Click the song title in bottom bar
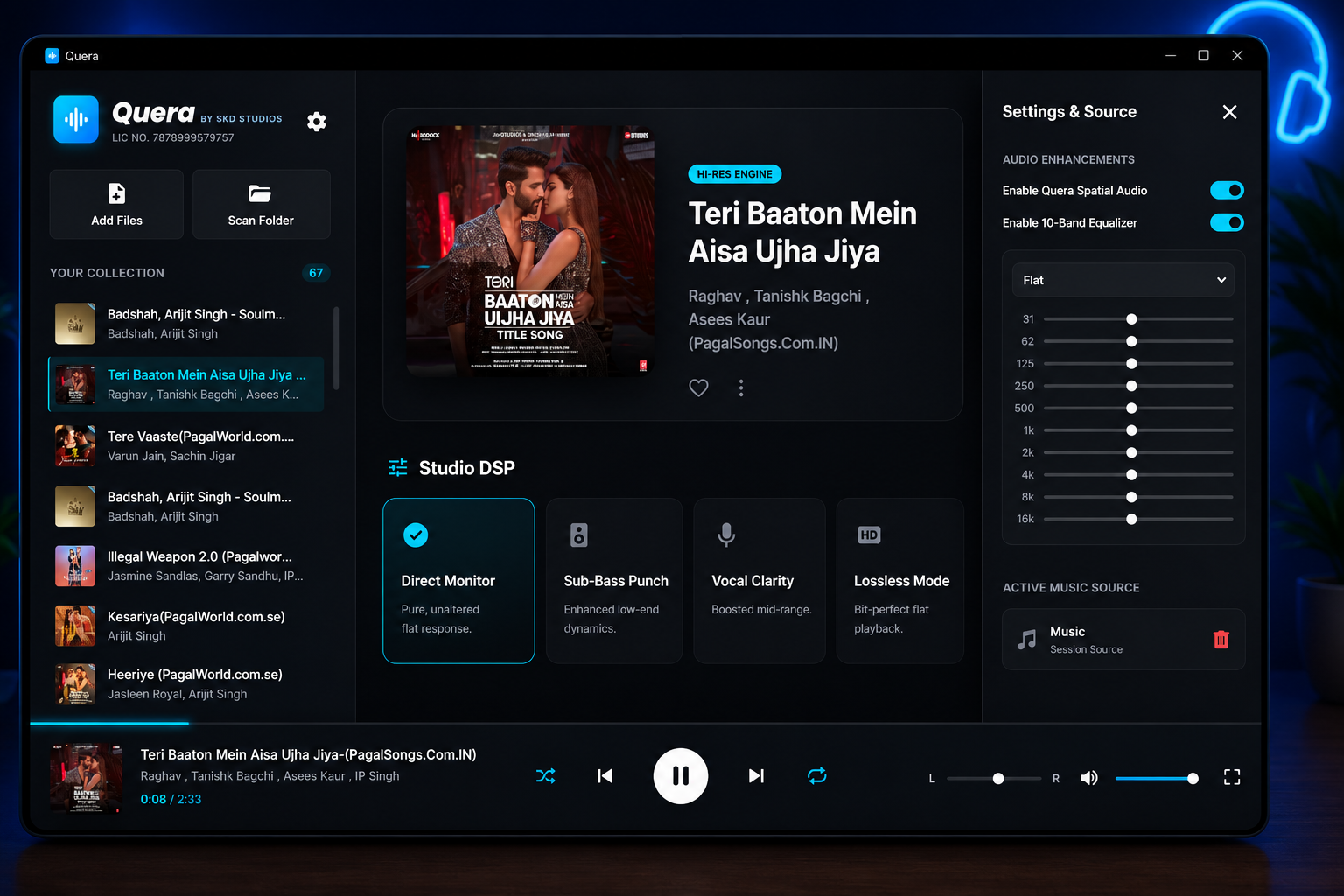 click(309, 754)
